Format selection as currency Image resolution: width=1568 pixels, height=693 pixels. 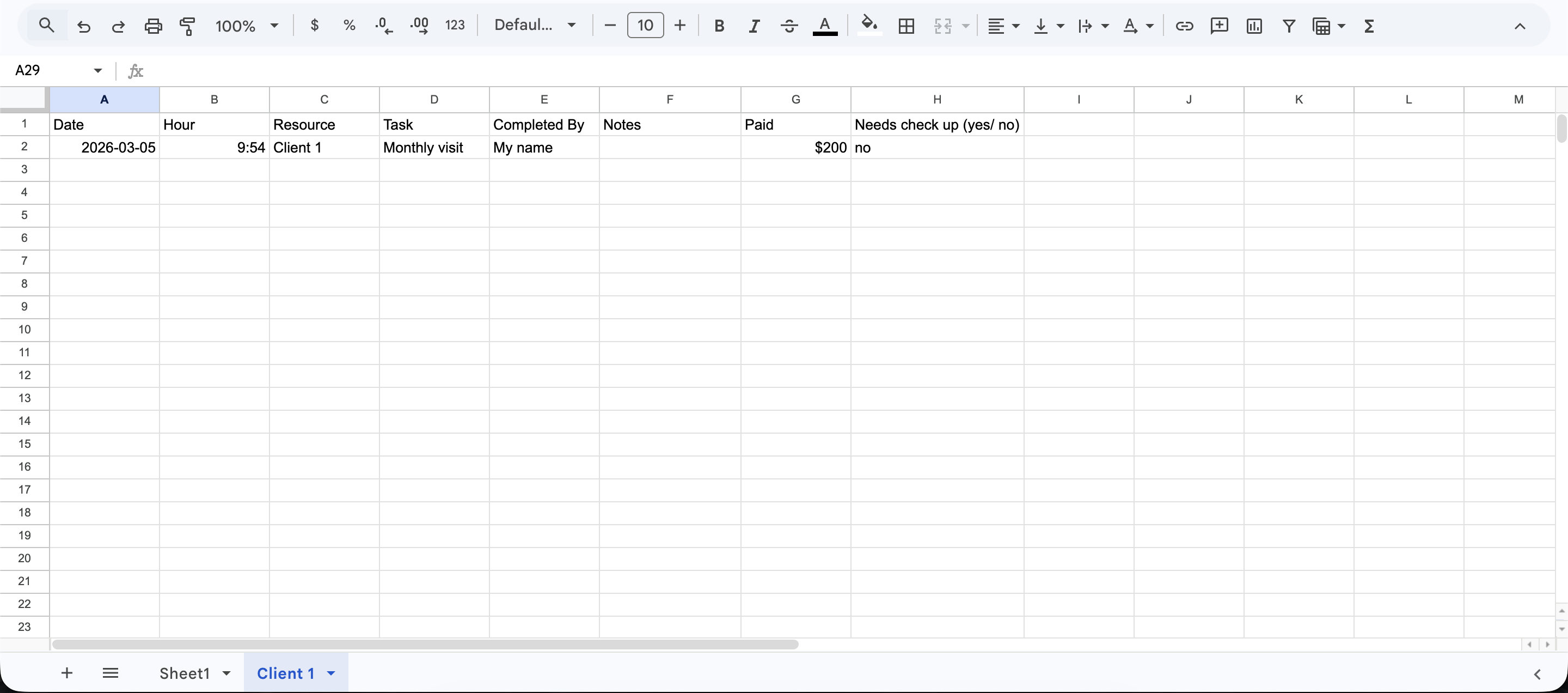point(315,26)
